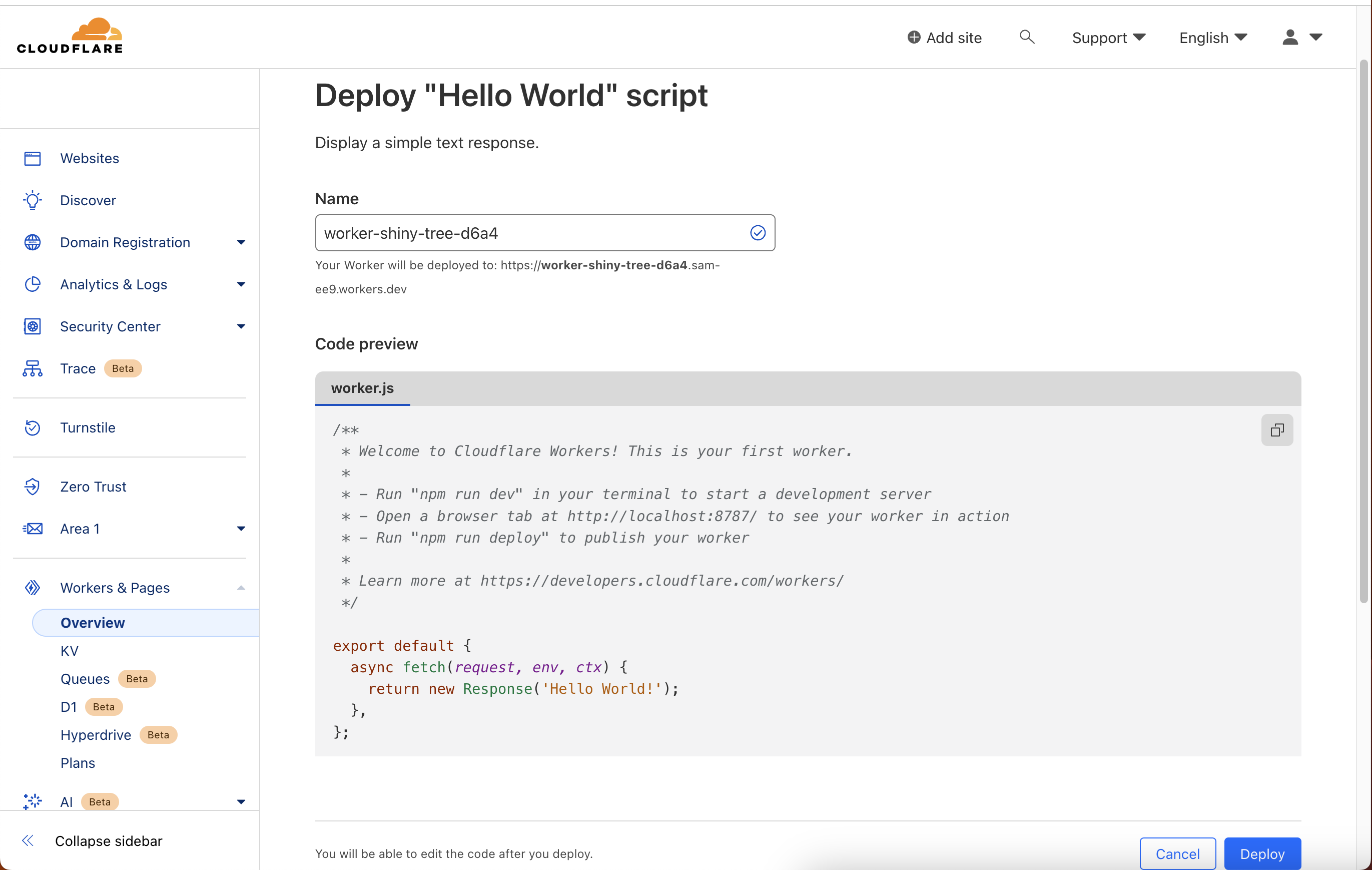Select the worker.js tab
This screenshot has height=870, width=1372.
pos(362,388)
